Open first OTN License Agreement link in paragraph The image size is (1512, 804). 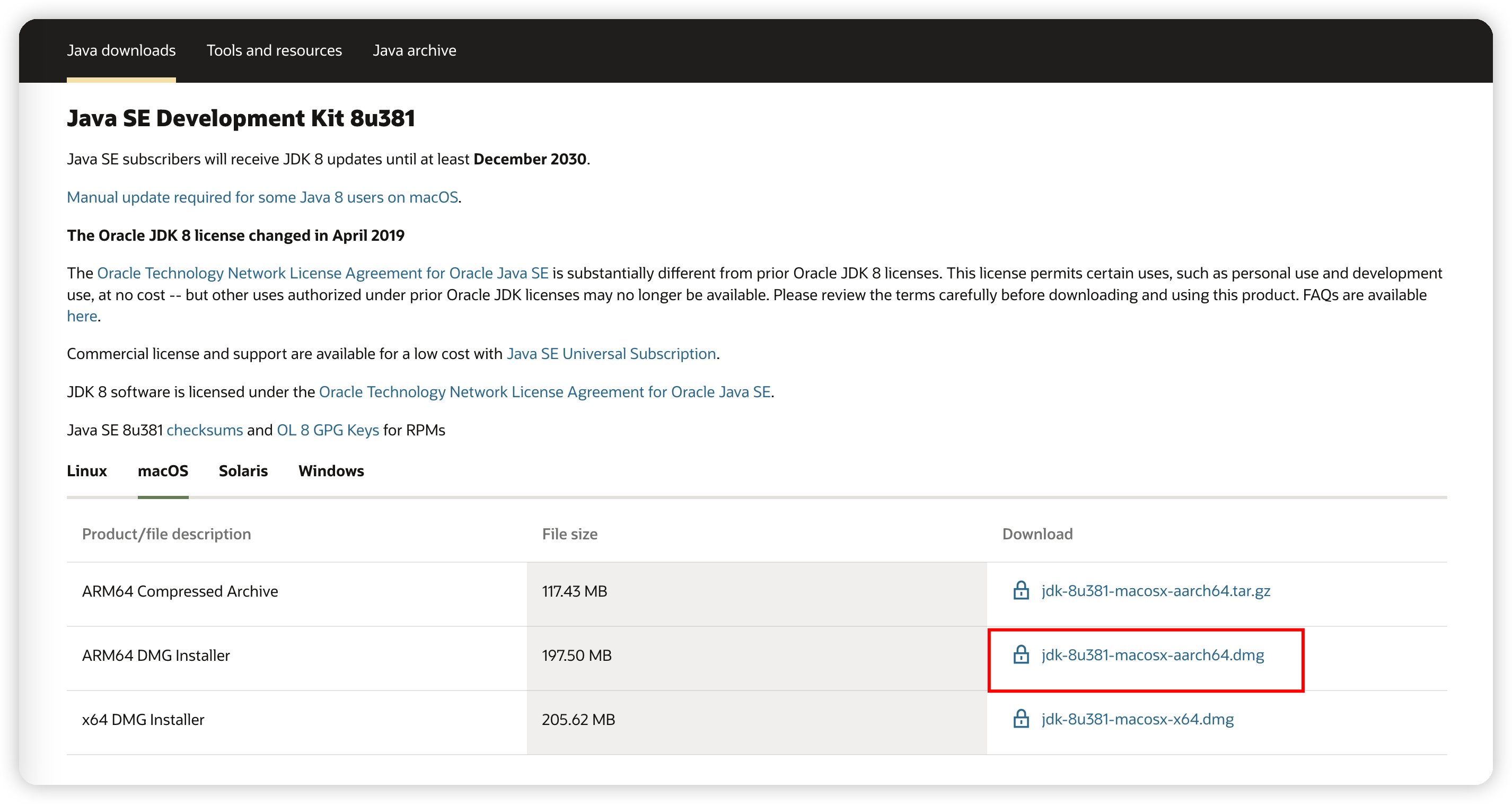322,273
